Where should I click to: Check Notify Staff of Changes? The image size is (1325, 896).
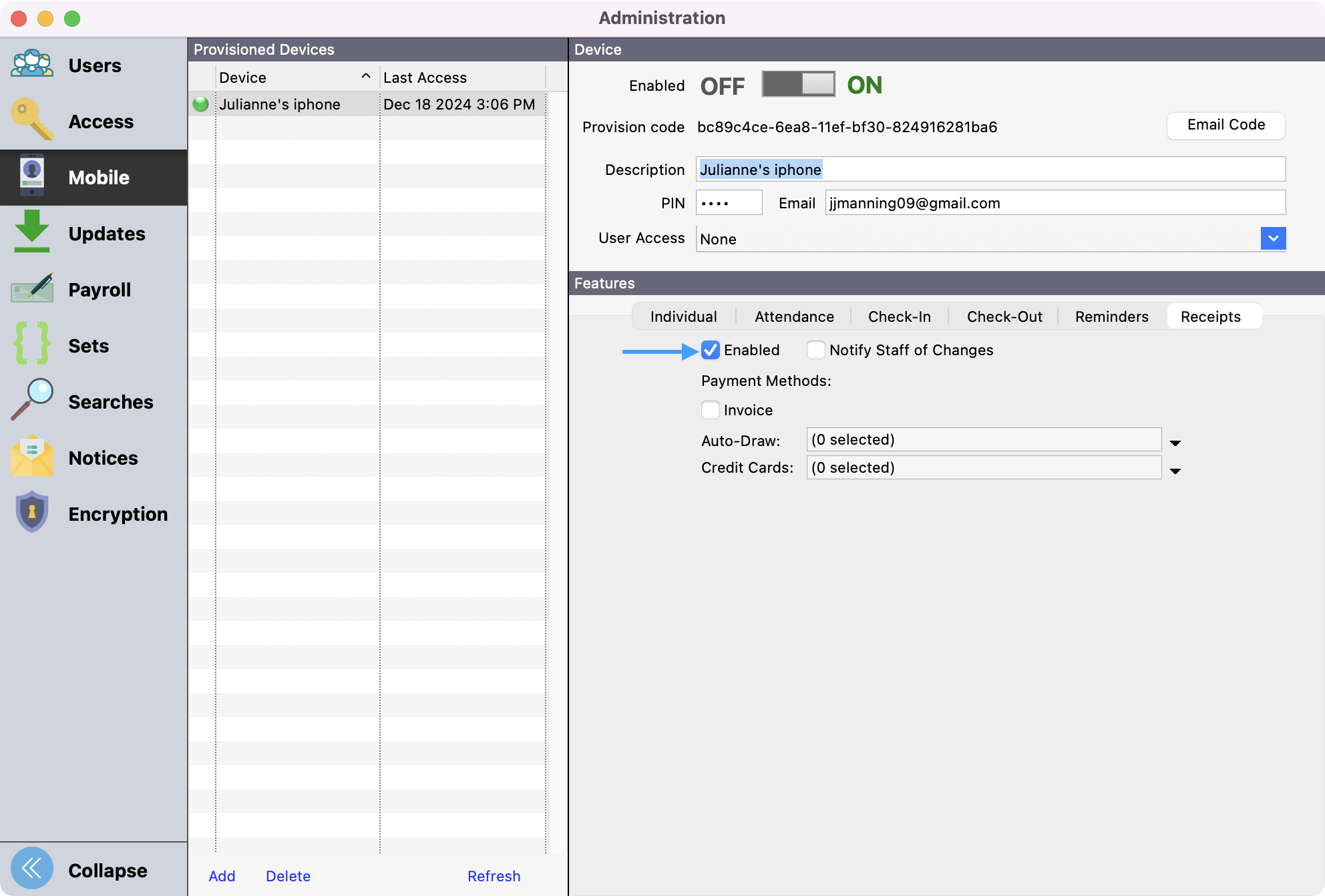click(816, 351)
